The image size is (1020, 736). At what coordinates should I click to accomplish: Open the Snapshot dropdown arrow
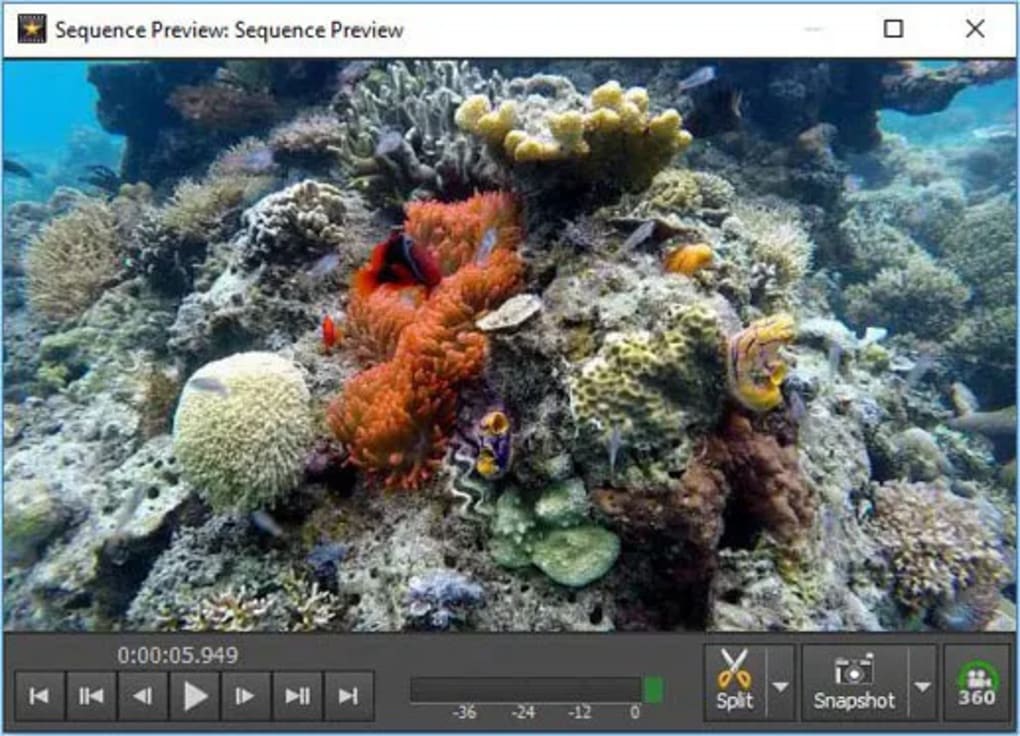(923, 686)
